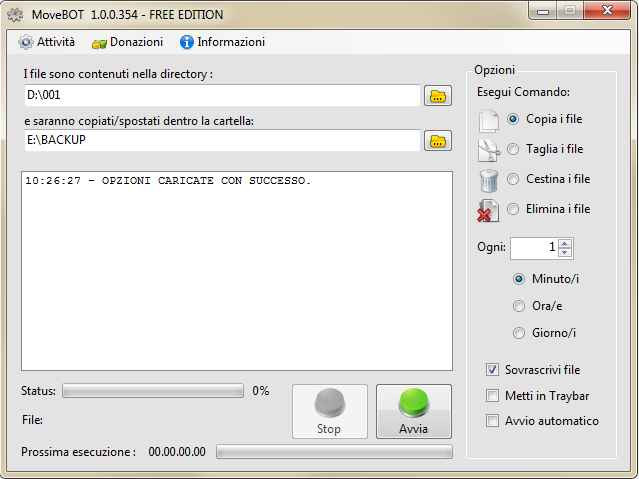Click the scissors Taglia icon
This screenshot has height=479, width=639.
click(x=489, y=150)
